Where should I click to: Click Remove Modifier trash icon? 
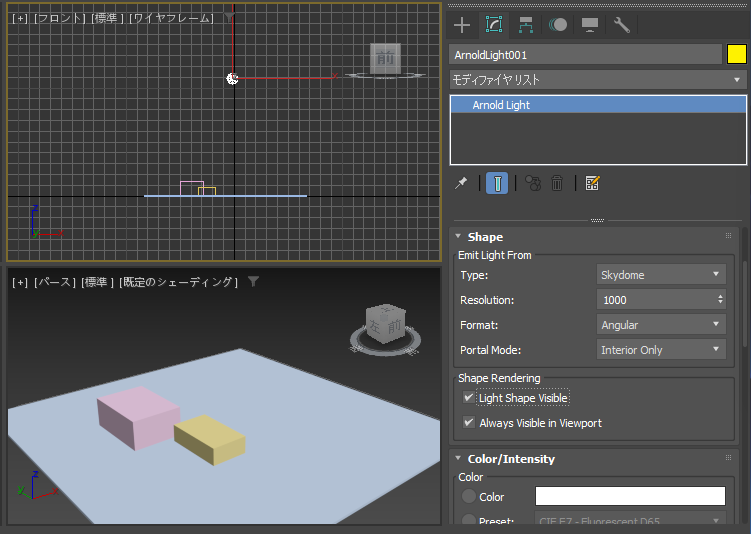coord(557,183)
